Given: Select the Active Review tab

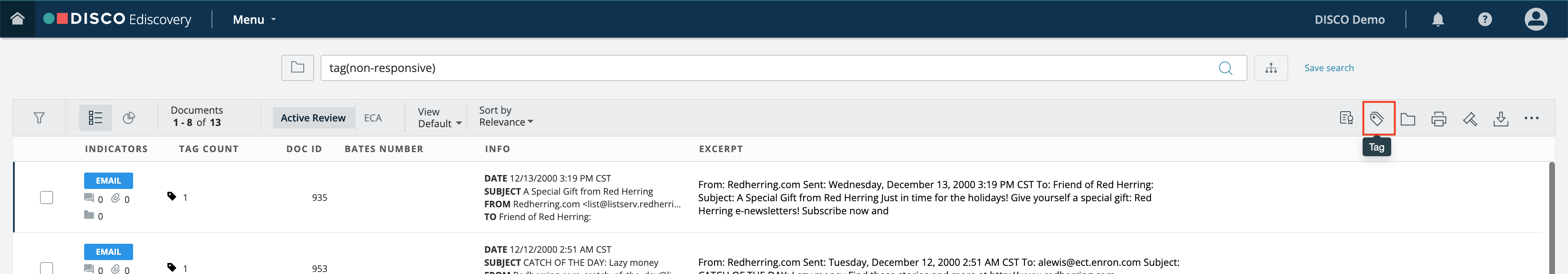Looking at the screenshot, I should pyautogui.click(x=313, y=118).
